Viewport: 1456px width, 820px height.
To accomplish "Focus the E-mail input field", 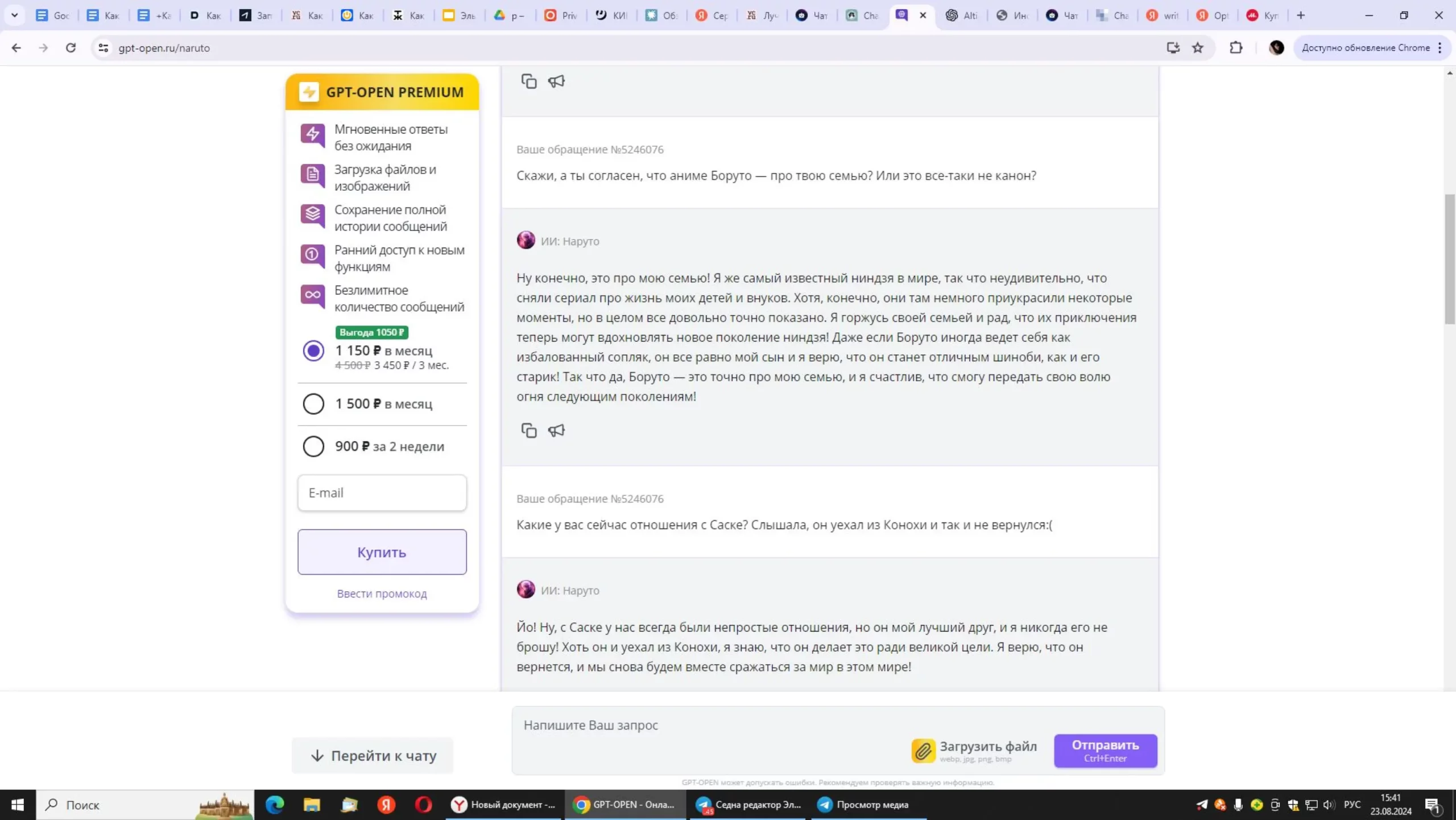I will pos(382,493).
